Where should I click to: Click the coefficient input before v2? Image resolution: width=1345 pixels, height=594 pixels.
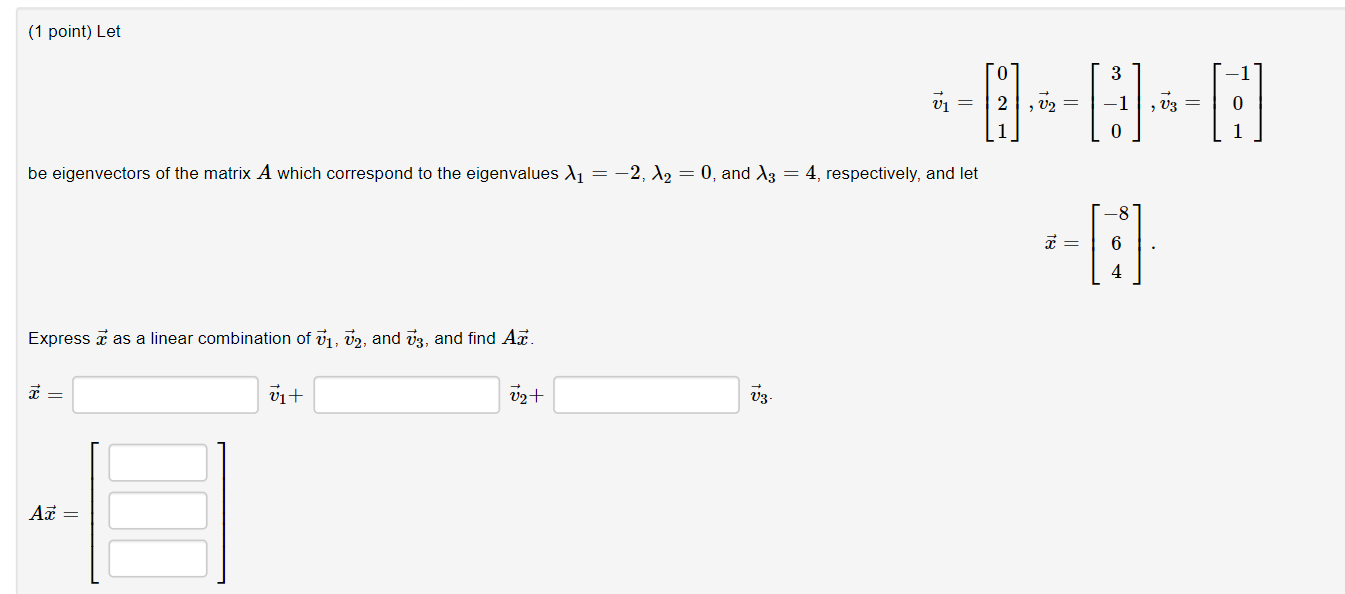(405, 394)
